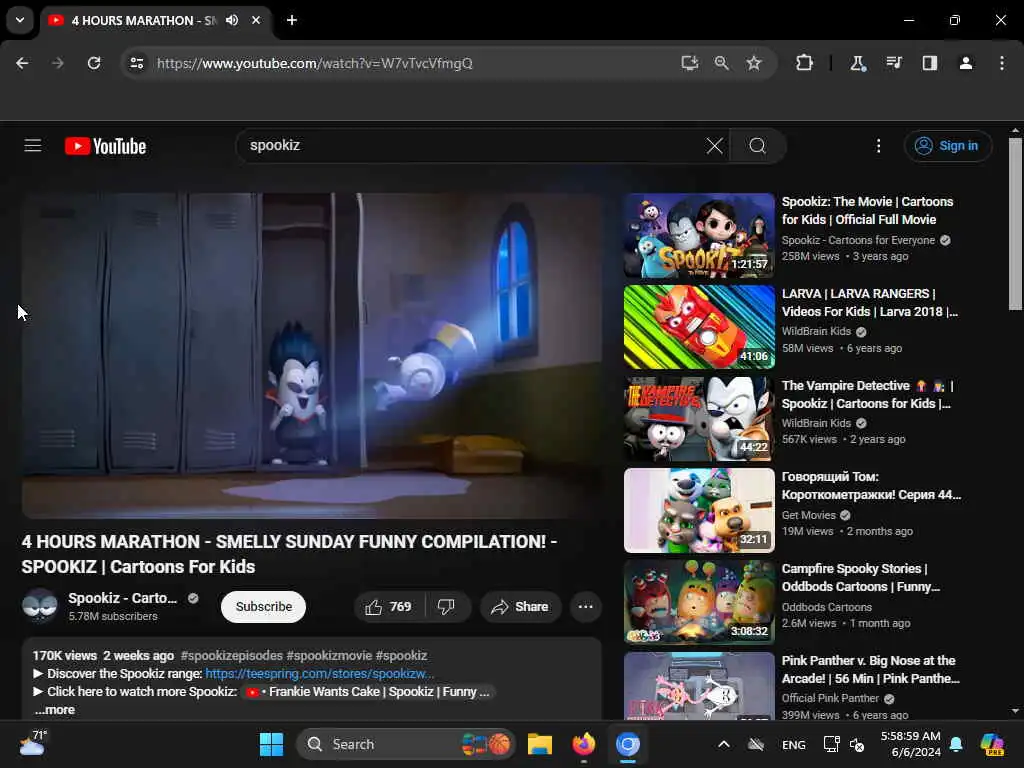Viewport: 1024px width, 768px height.
Task: Open the taskbar clock and date
Action: tap(910, 744)
